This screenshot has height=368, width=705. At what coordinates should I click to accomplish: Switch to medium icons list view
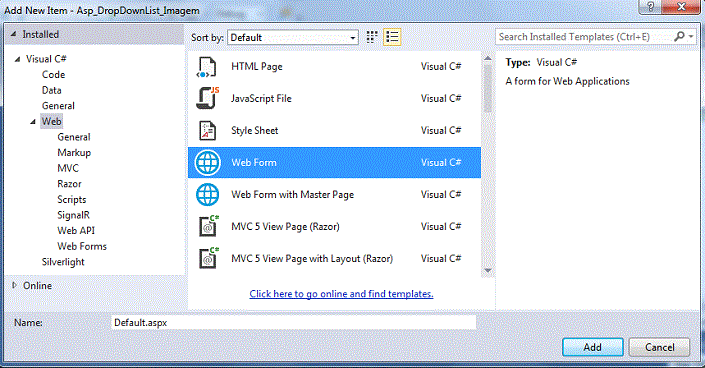tap(392, 37)
